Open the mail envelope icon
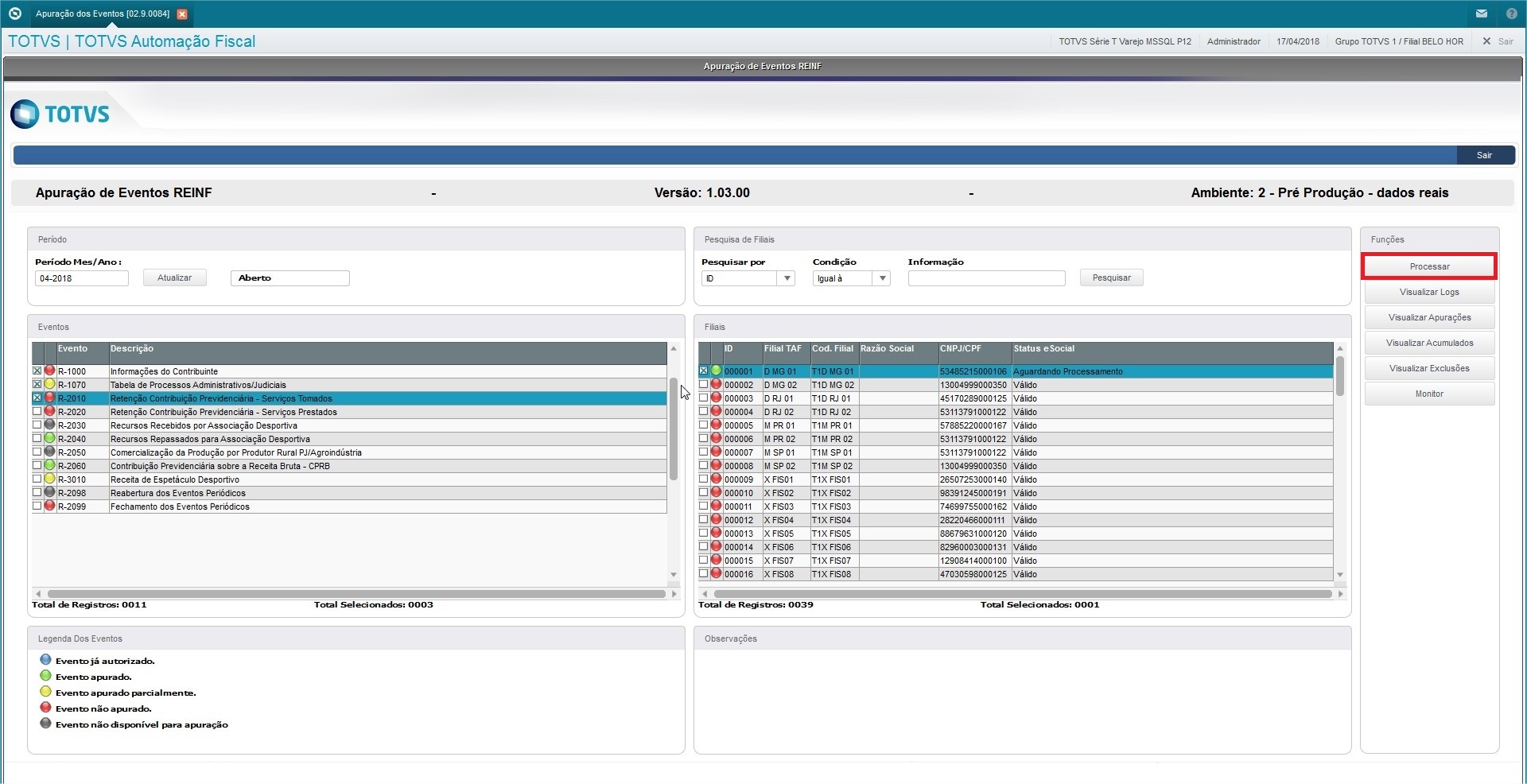1527x784 pixels. point(1482,14)
